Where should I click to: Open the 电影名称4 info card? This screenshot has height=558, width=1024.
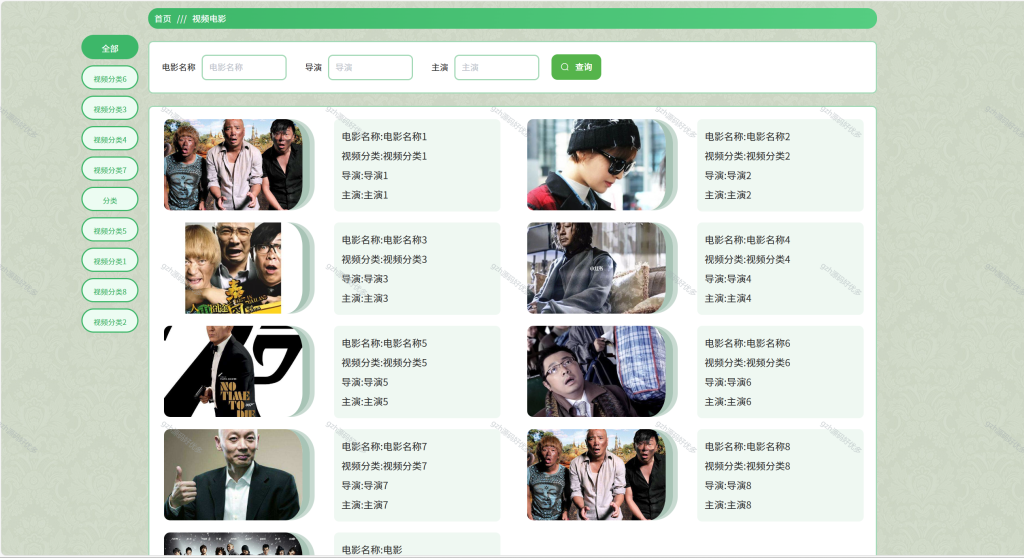[x=780, y=269]
